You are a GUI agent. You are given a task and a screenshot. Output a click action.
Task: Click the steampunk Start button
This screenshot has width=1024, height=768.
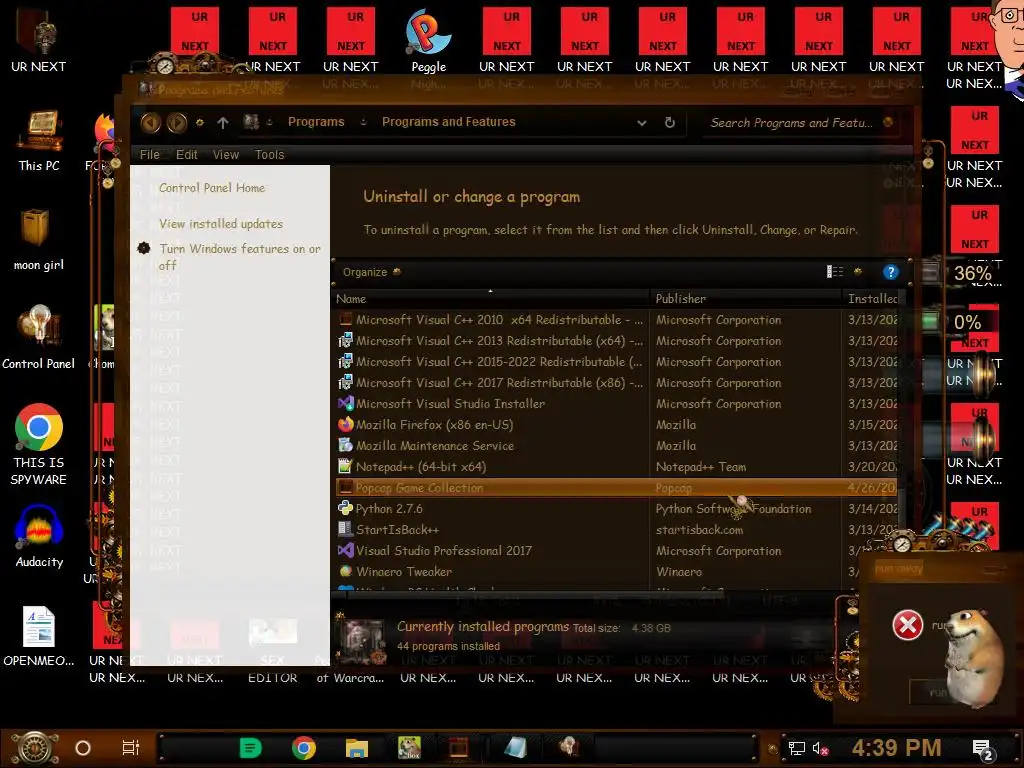(x=34, y=748)
